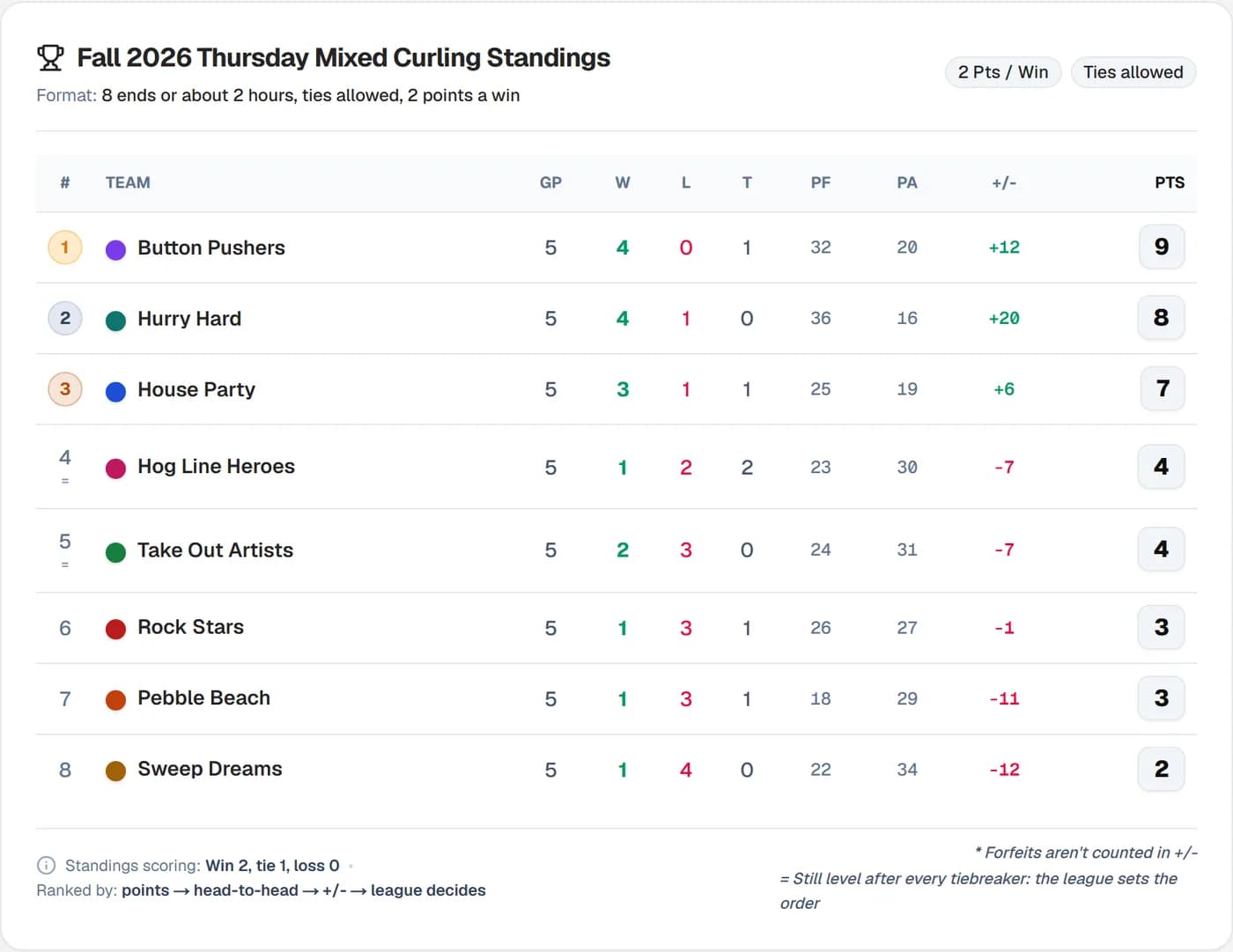Click the brown Sweep Dreams team dot

pos(115,771)
